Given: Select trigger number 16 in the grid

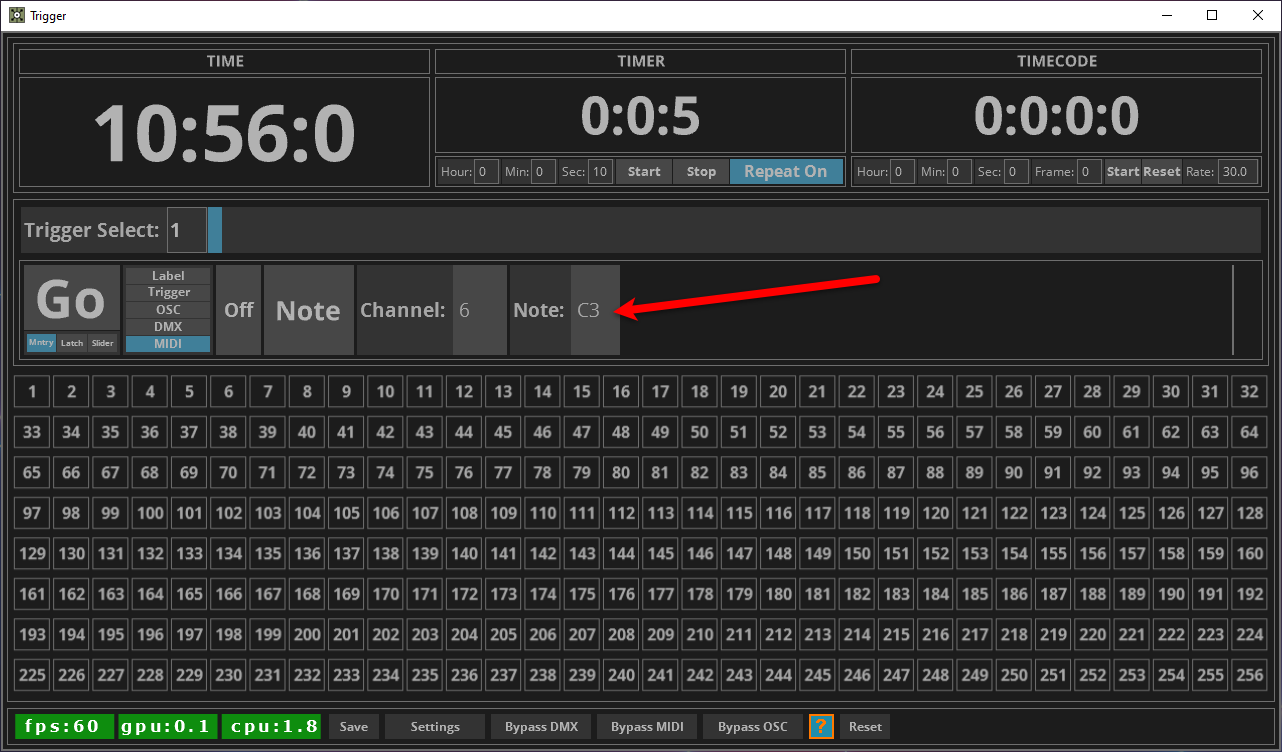Looking at the screenshot, I should click(x=621, y=392).
